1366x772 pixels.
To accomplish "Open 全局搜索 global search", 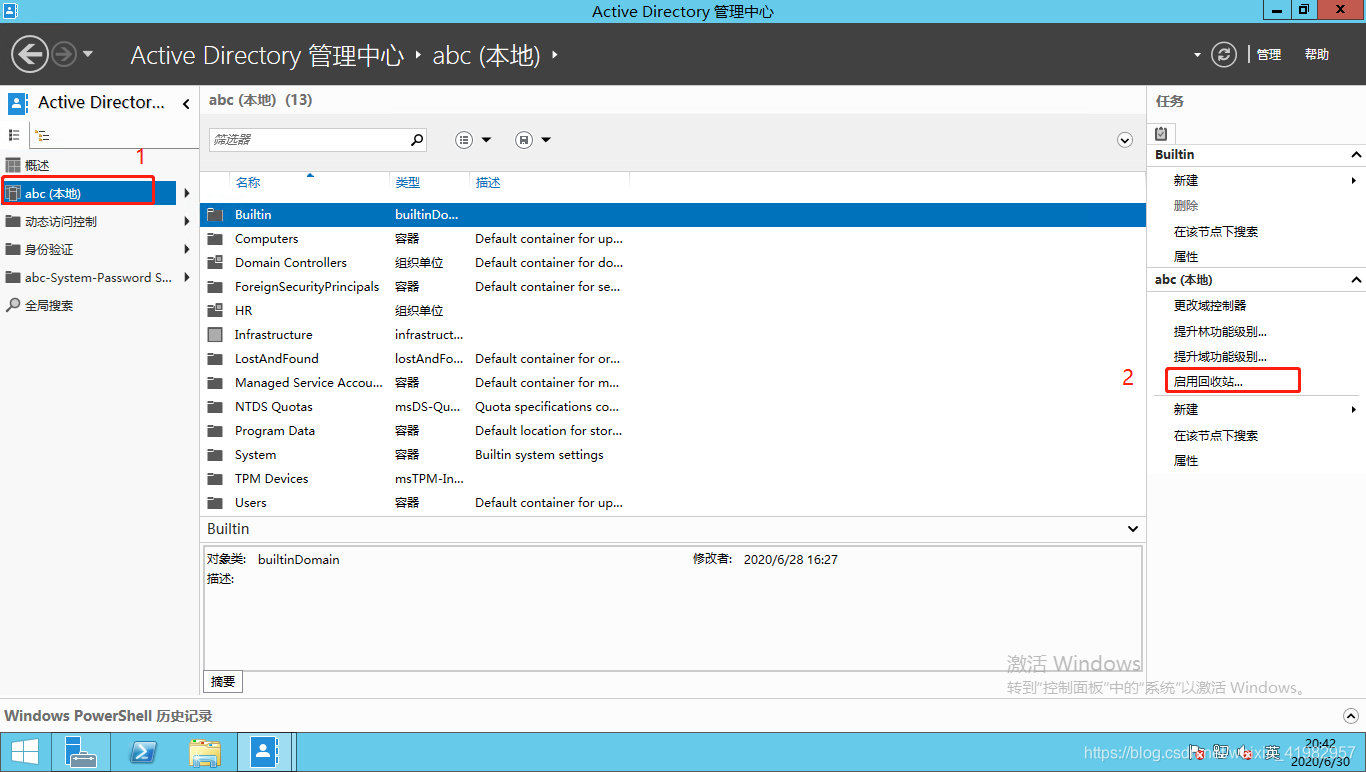I will 49,305.
